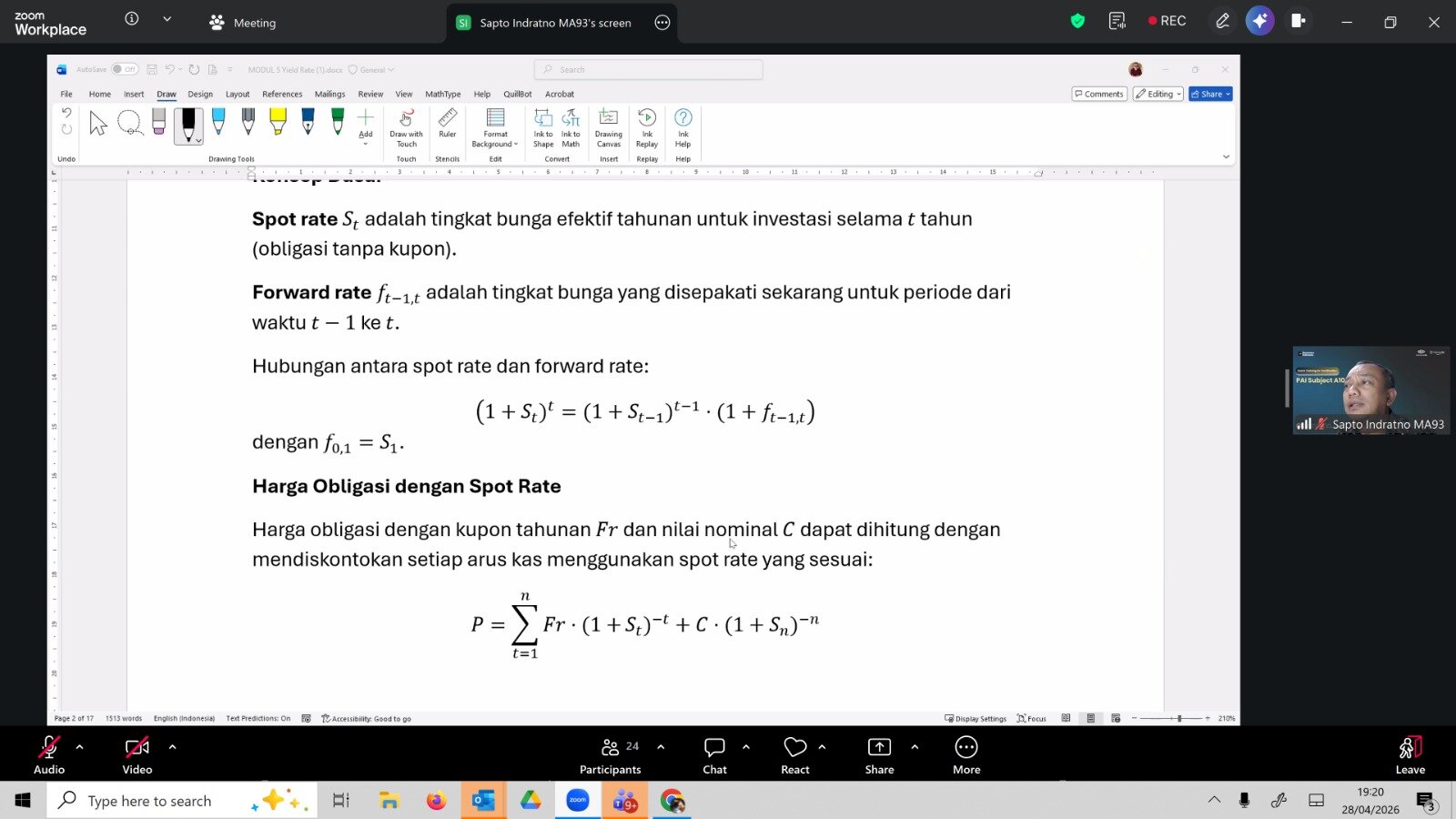Open the File menu
This screenshot has height=819, width=1456.
pyautogui.click(x=66, y=94)
